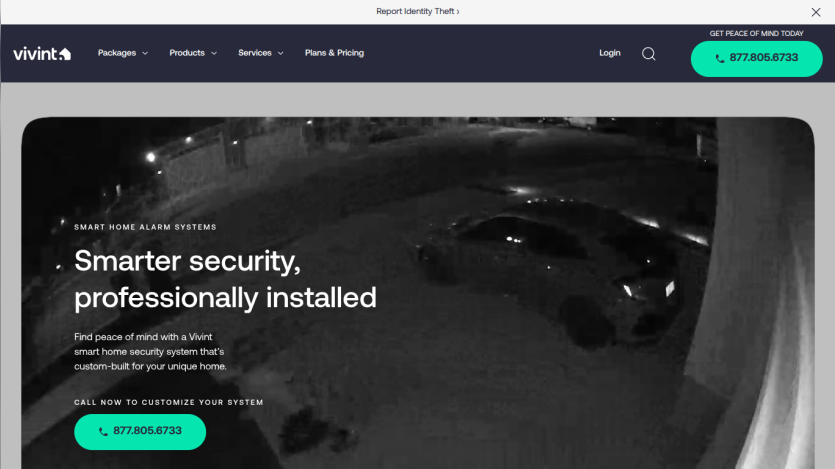Select 'CALL NOW TO CUSTOMIZE YOUR SYSTEM' text

(169, 402)
